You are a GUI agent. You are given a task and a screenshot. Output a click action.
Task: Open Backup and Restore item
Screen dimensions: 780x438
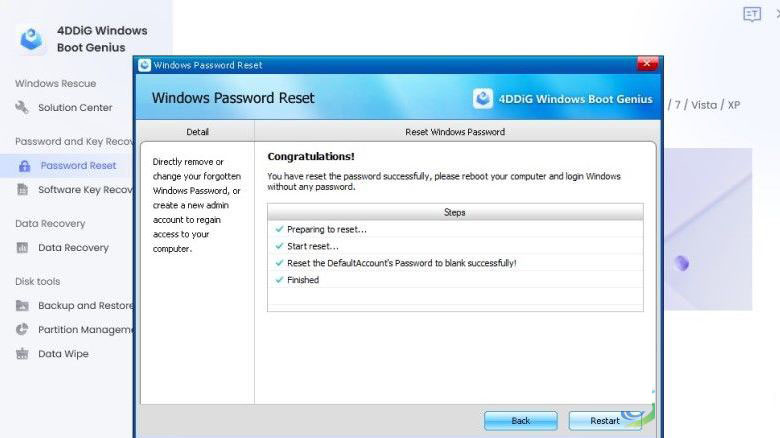tap(86, 305)
